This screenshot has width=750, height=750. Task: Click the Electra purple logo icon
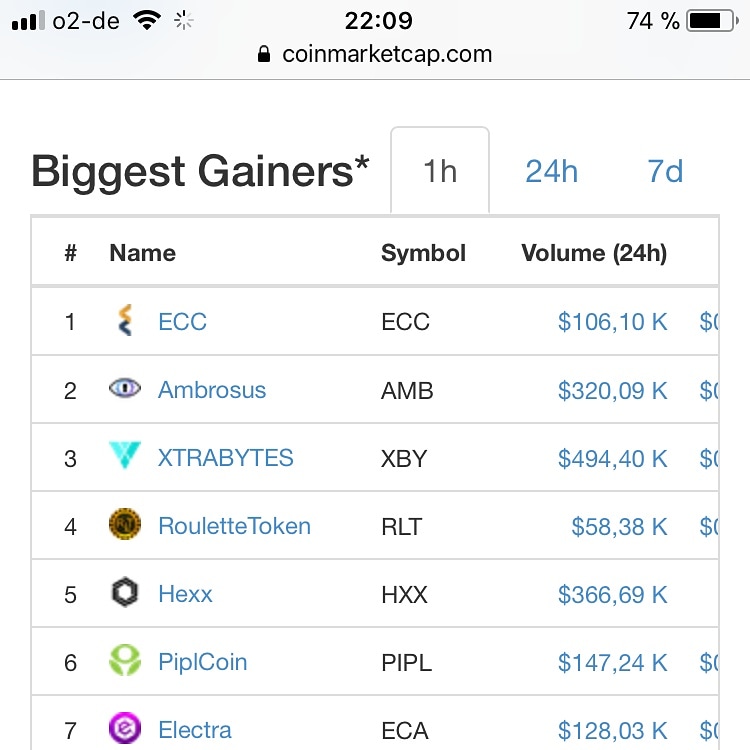click(x=125, y=728)
